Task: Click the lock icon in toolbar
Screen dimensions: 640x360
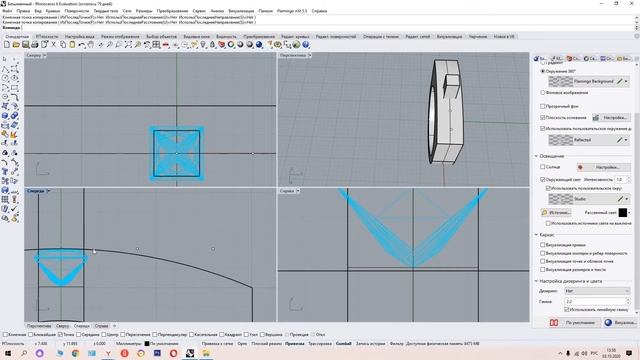Action: [x=212, y=45]
